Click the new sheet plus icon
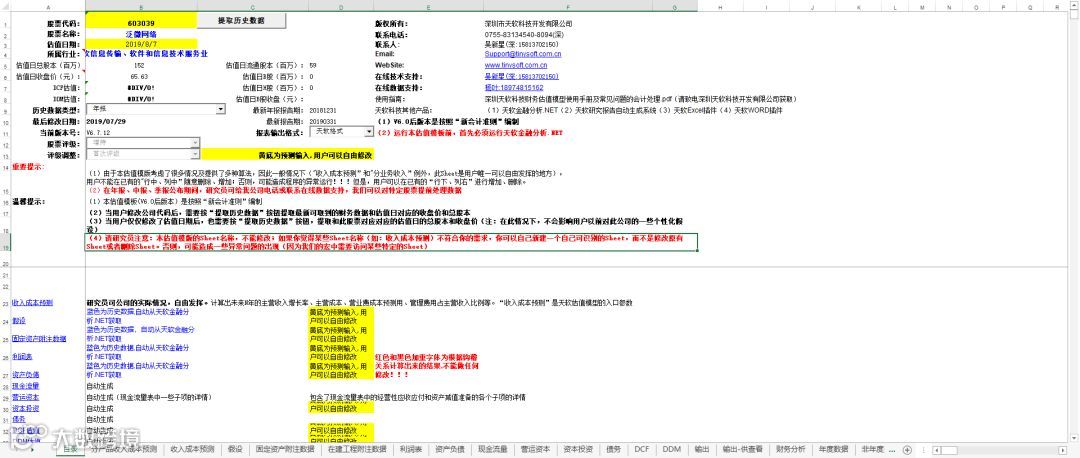This screenshot has width=1080, height=458. tap(907, 450)
